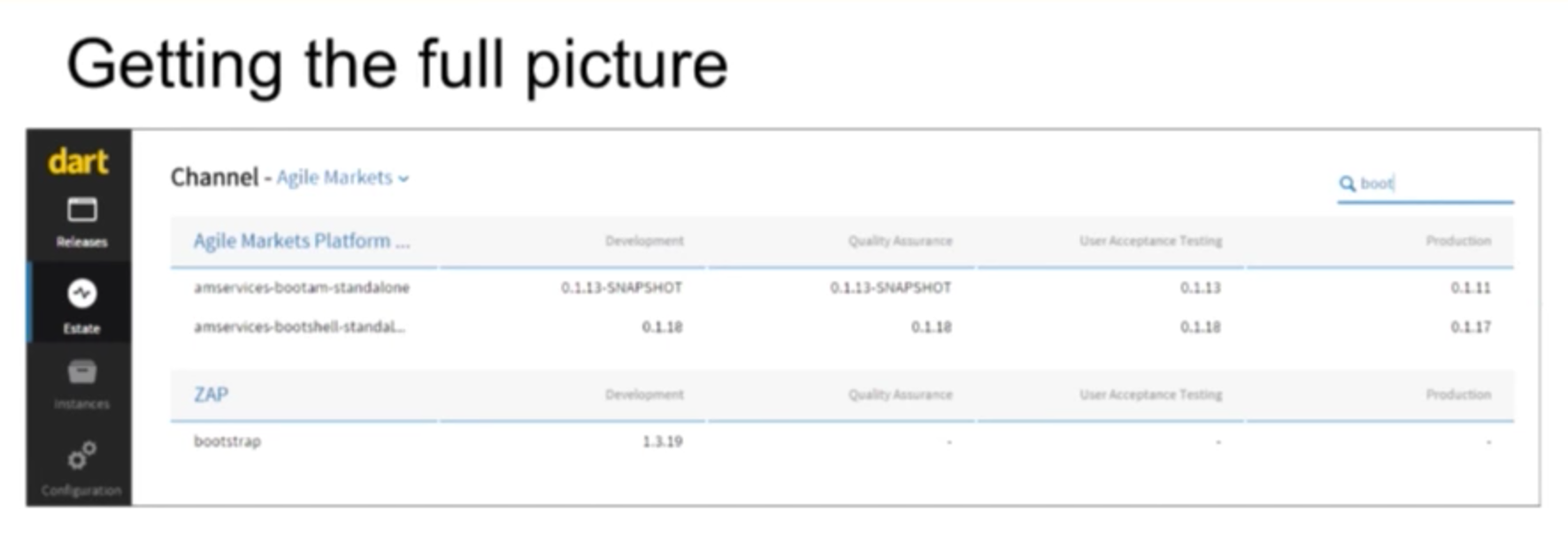Screen dimensions: 1568x536
Task: Click Development column header in Agile Markets Platform
Action: click(x=644, y=241)
